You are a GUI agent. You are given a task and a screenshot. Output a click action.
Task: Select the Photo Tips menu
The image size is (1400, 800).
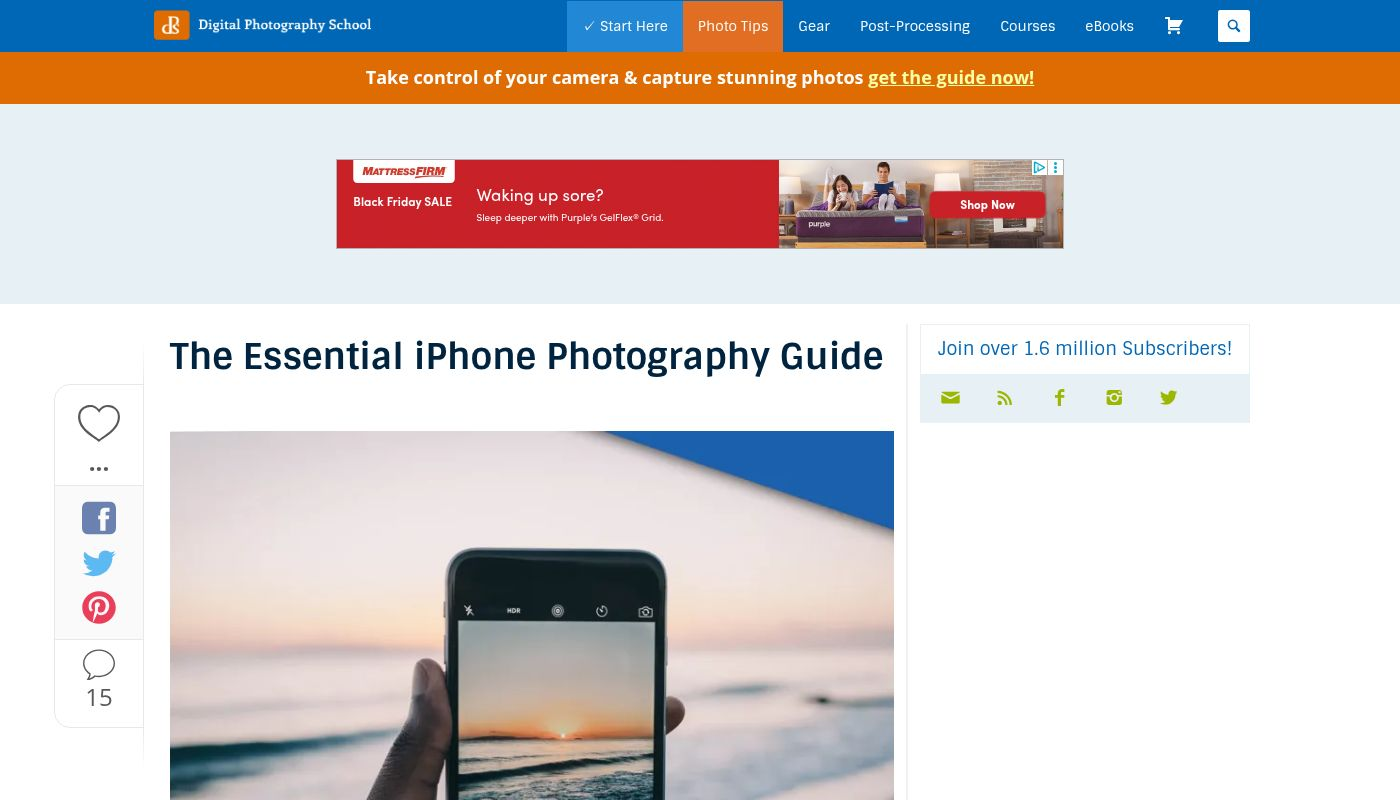[x=733, y=26]
